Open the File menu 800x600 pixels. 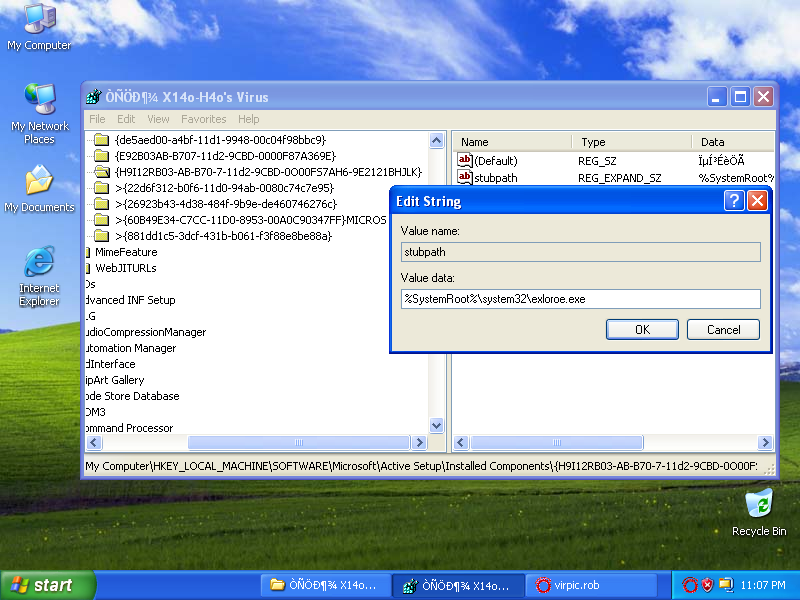(97, 119)
